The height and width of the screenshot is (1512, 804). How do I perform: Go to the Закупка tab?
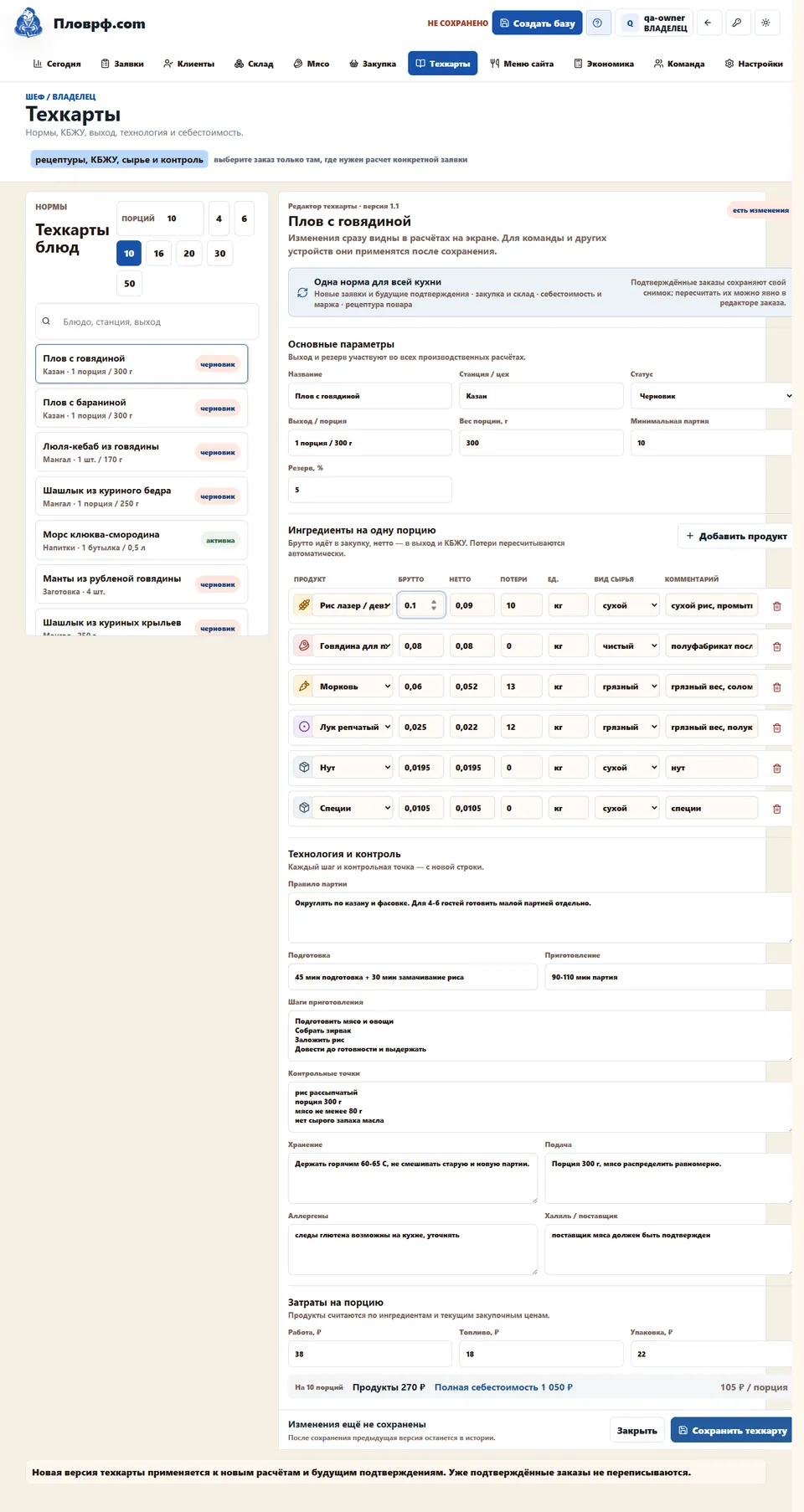click(x=373, y=64)
